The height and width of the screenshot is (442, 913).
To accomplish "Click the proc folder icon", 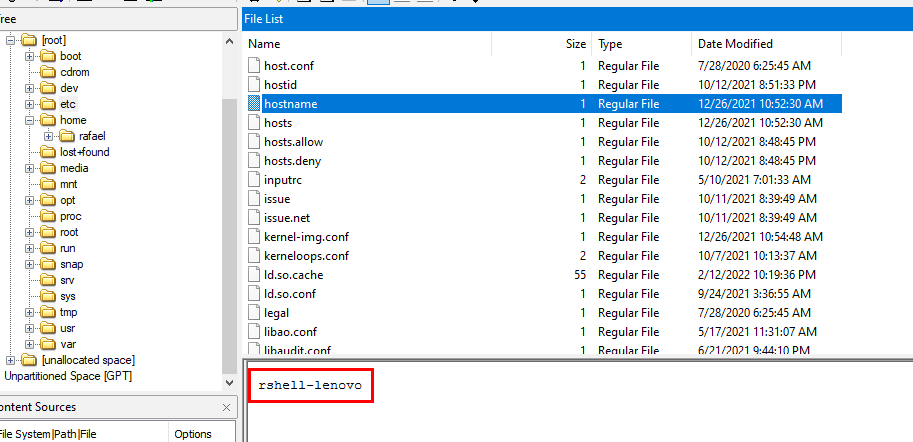I will [48, 216].
